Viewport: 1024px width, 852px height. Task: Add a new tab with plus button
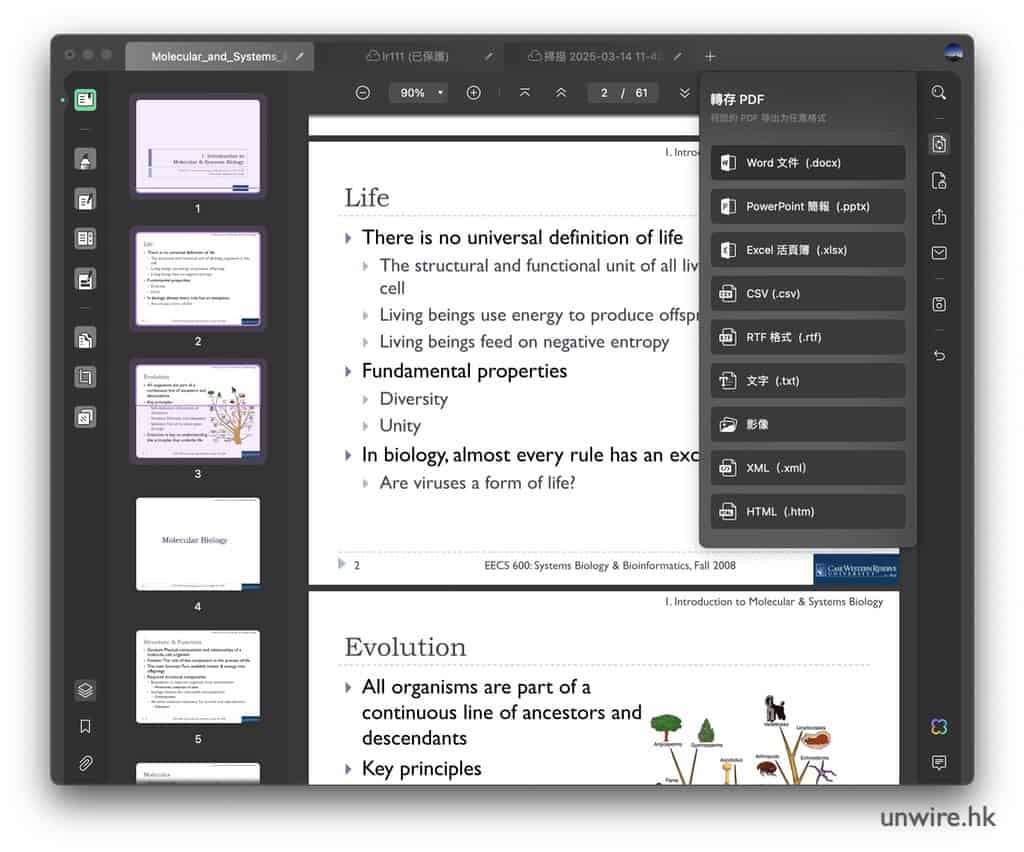click(x=710, y=56)
